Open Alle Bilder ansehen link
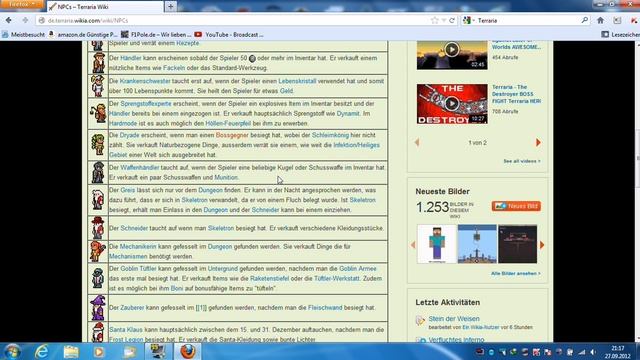 [x=516, y=273]
